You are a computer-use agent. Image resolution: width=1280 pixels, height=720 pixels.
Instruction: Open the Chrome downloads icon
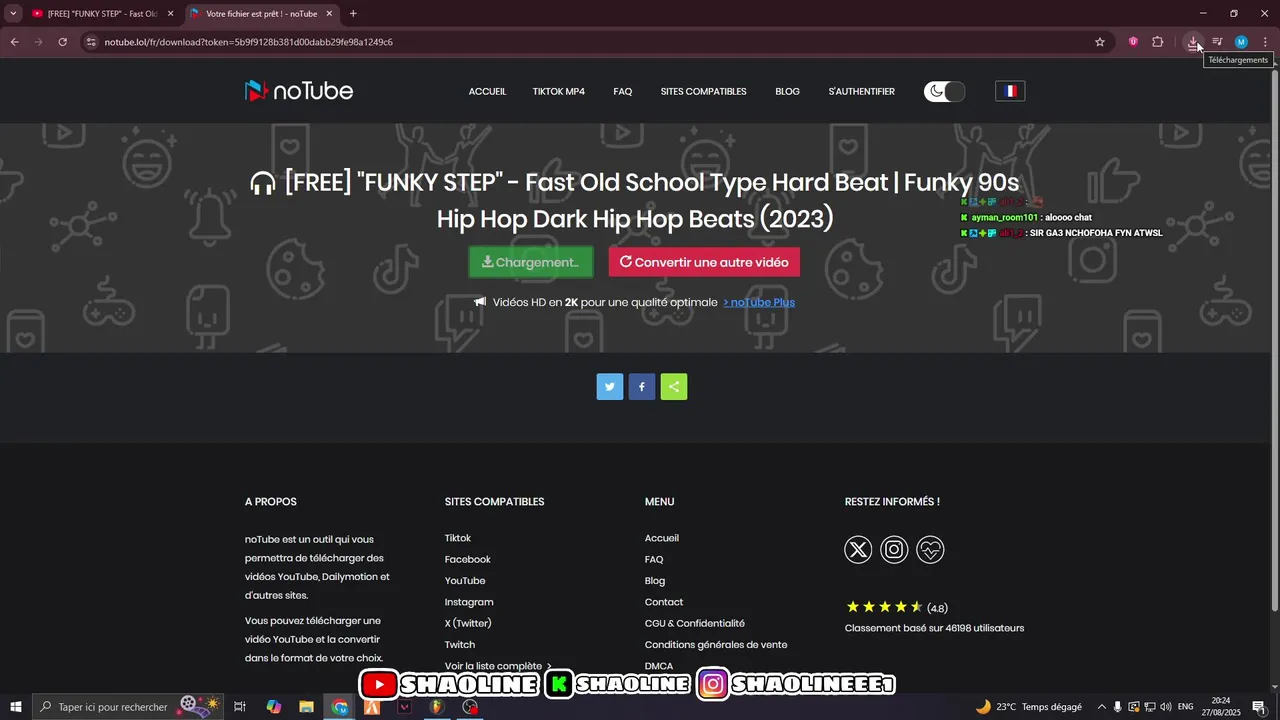[x=1193, y=42]
